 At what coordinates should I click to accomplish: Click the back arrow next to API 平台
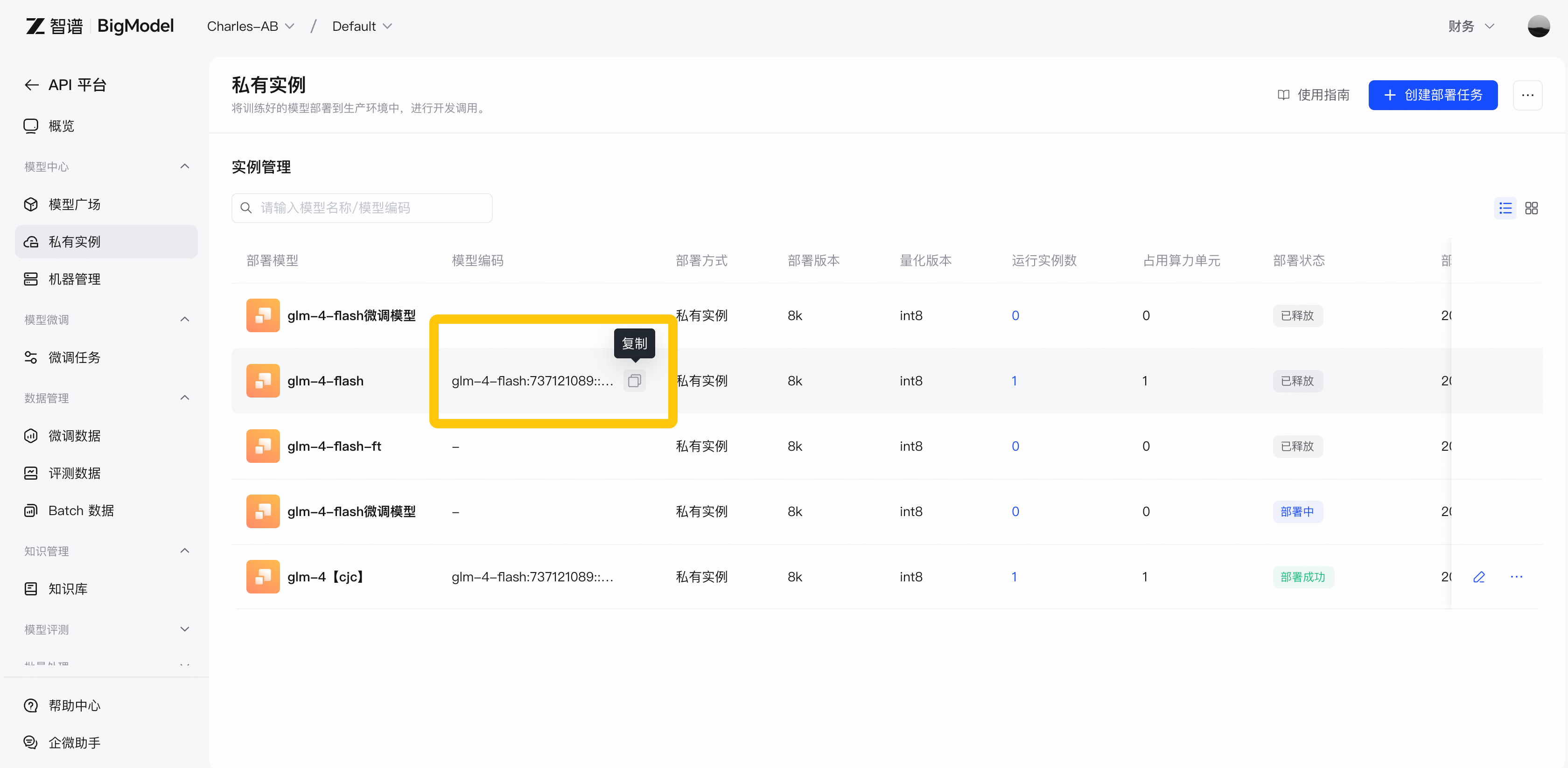(x=32, y=85)
